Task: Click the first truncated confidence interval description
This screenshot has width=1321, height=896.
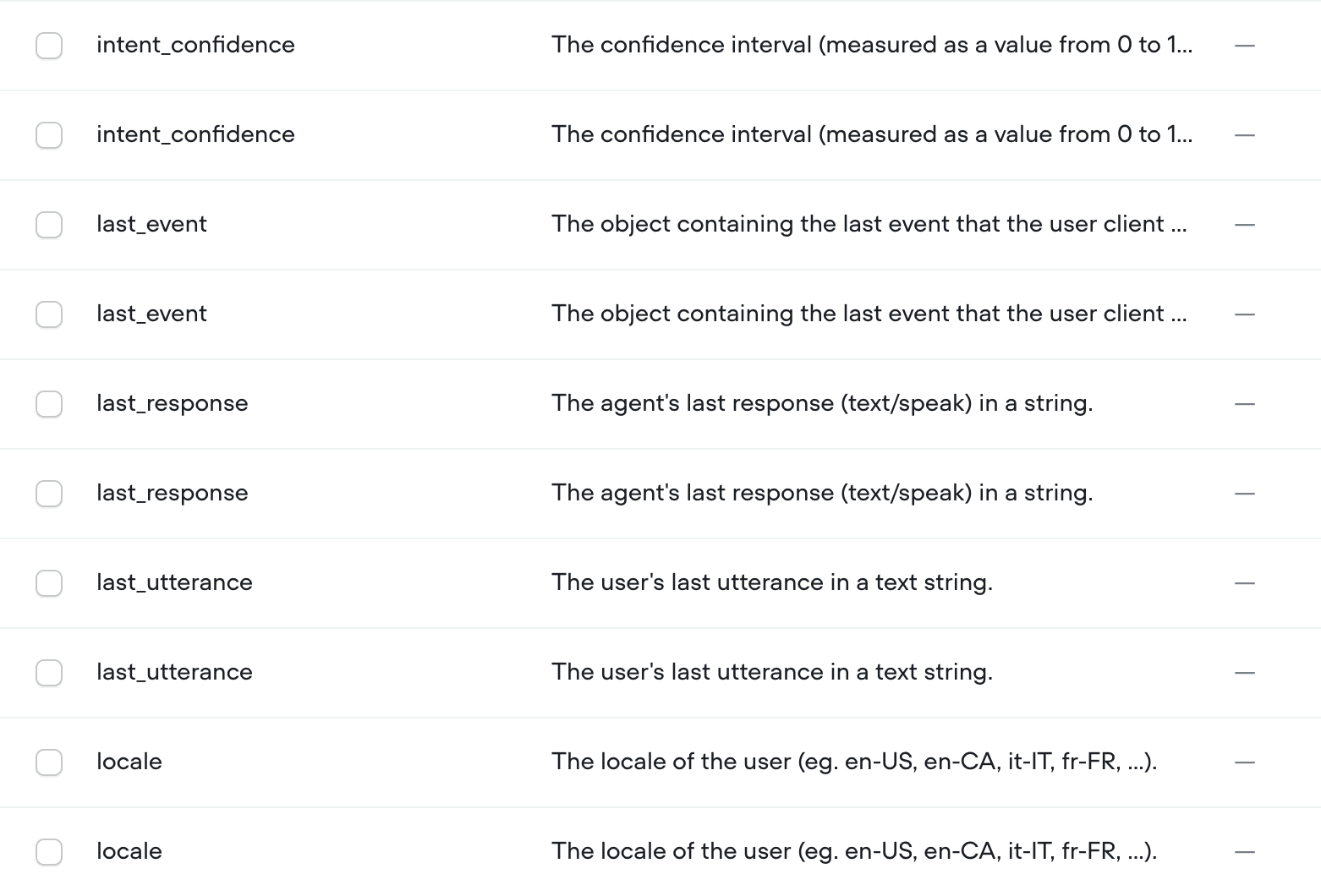Action: point(872,45)
